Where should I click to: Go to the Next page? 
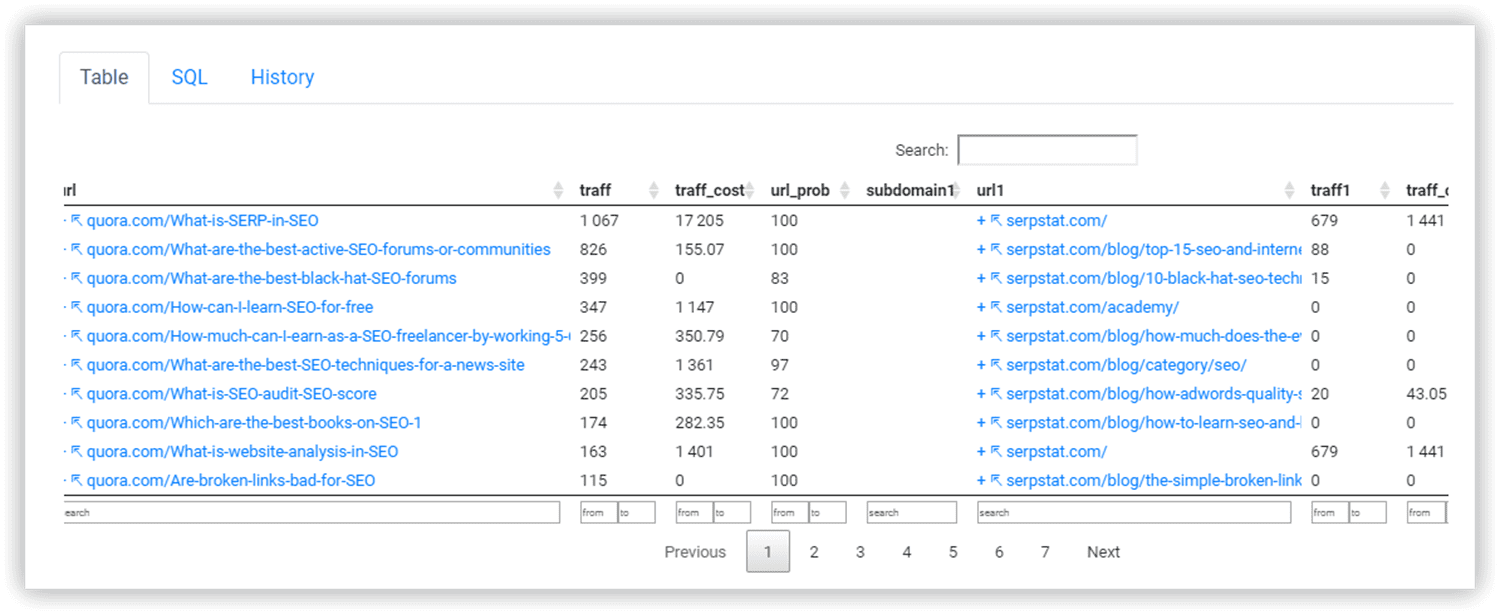pyautogui.click(x=1103, y=552)
